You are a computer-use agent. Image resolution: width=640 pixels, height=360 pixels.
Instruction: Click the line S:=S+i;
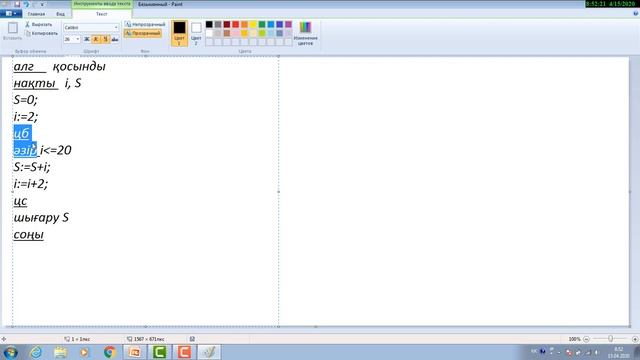pyautogui.click(x=32, y=167)
